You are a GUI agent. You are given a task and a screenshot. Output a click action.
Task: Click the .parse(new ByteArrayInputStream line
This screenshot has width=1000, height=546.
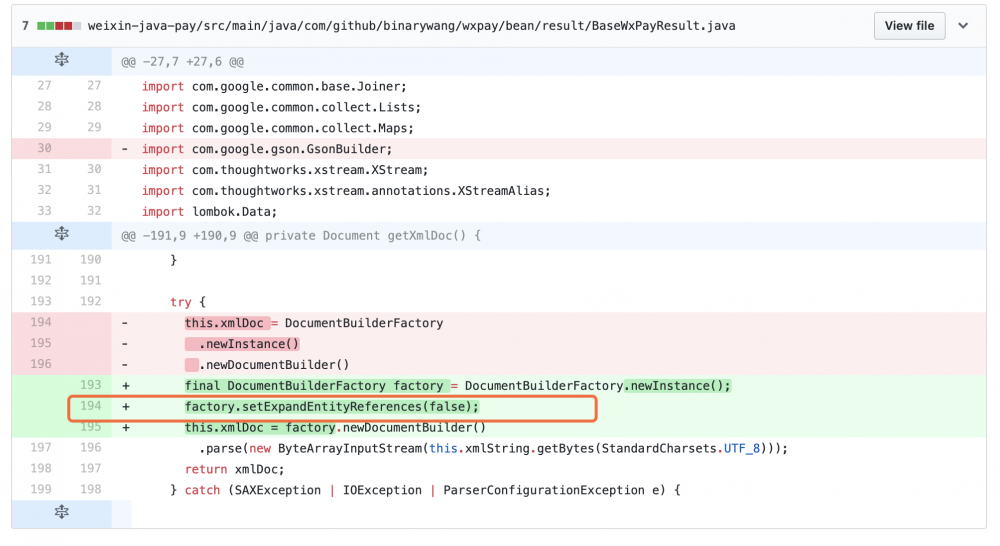(x=494, y=448)
